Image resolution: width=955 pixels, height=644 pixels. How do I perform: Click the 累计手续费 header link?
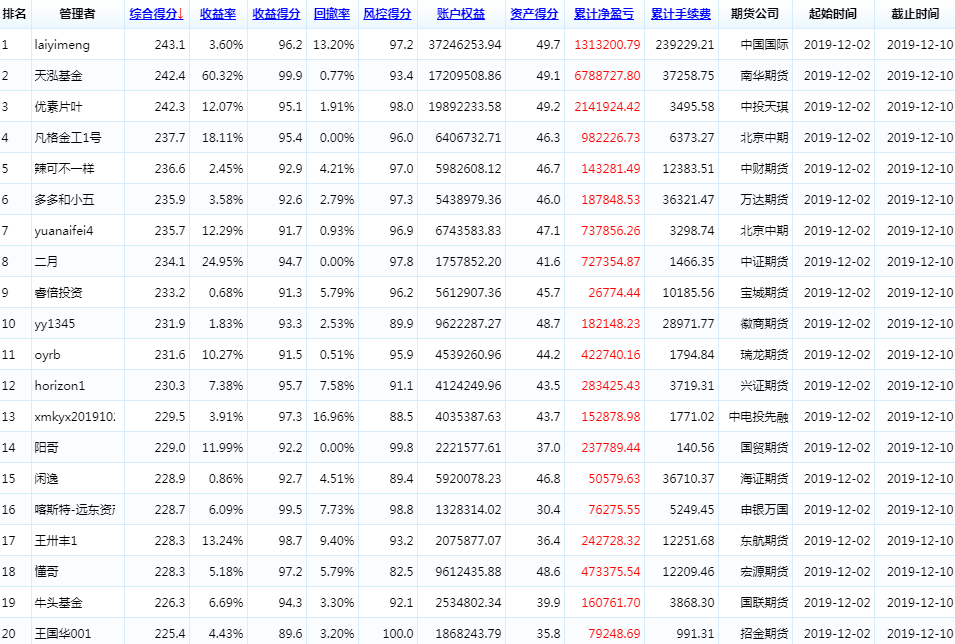(x=681, y=14)
